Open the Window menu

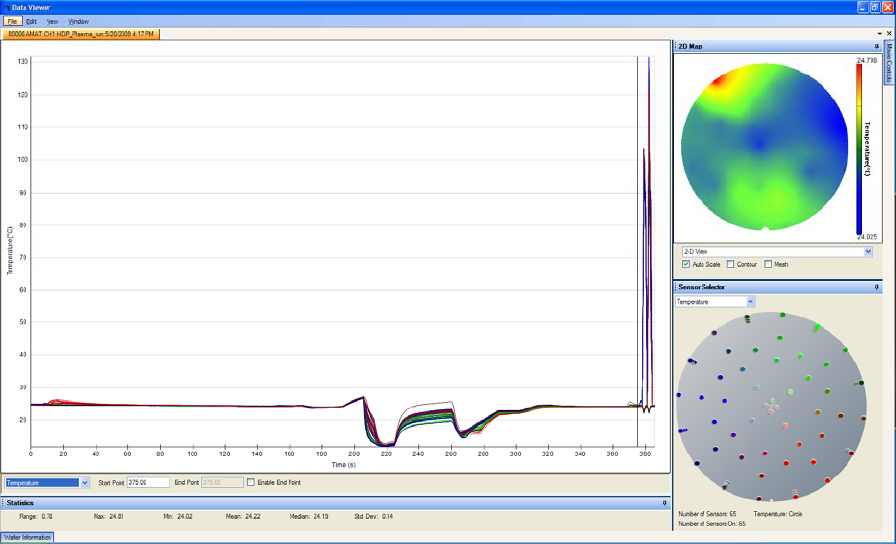(78, 21)
